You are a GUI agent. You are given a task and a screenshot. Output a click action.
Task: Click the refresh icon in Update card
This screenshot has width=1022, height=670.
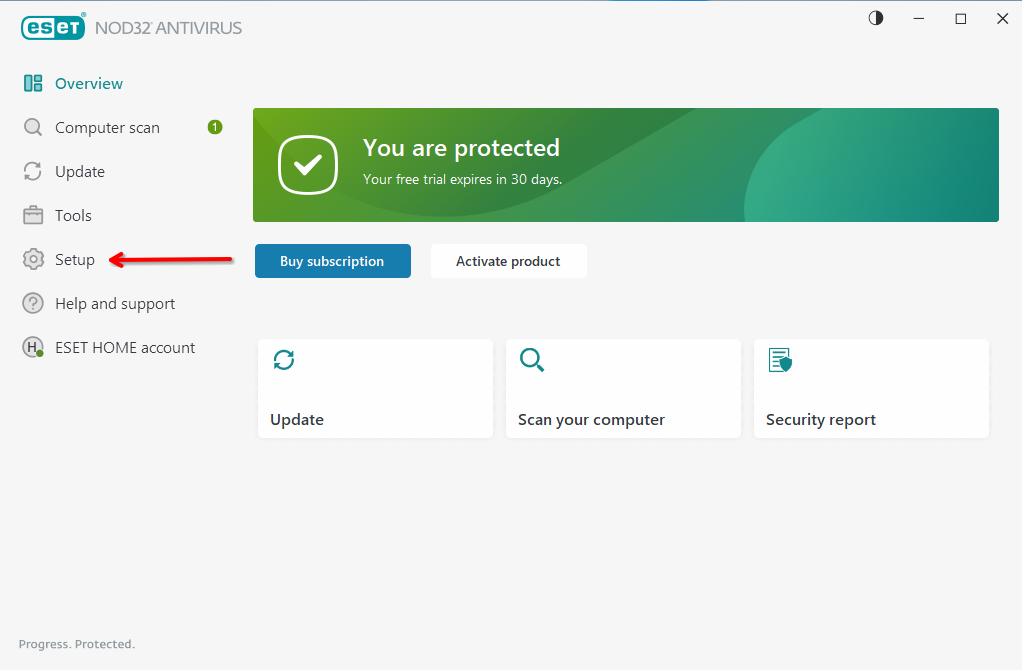[284, 360]
